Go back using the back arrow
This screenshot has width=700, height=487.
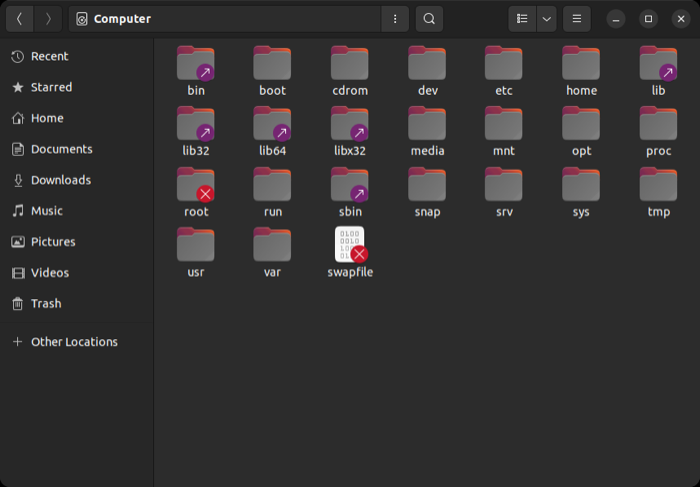pos(19,19)
